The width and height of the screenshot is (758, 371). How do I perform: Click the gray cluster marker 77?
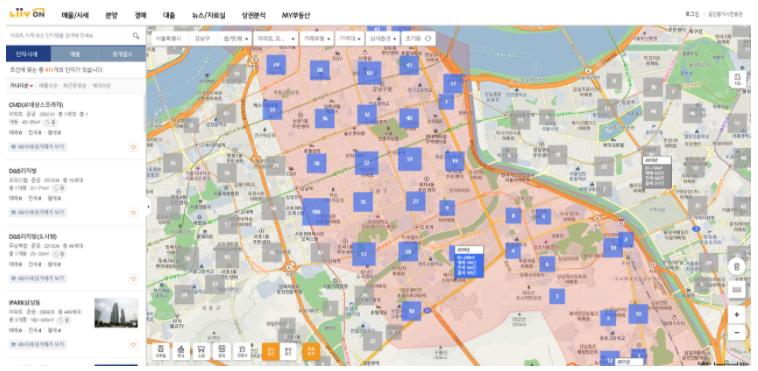click(168, 208)
